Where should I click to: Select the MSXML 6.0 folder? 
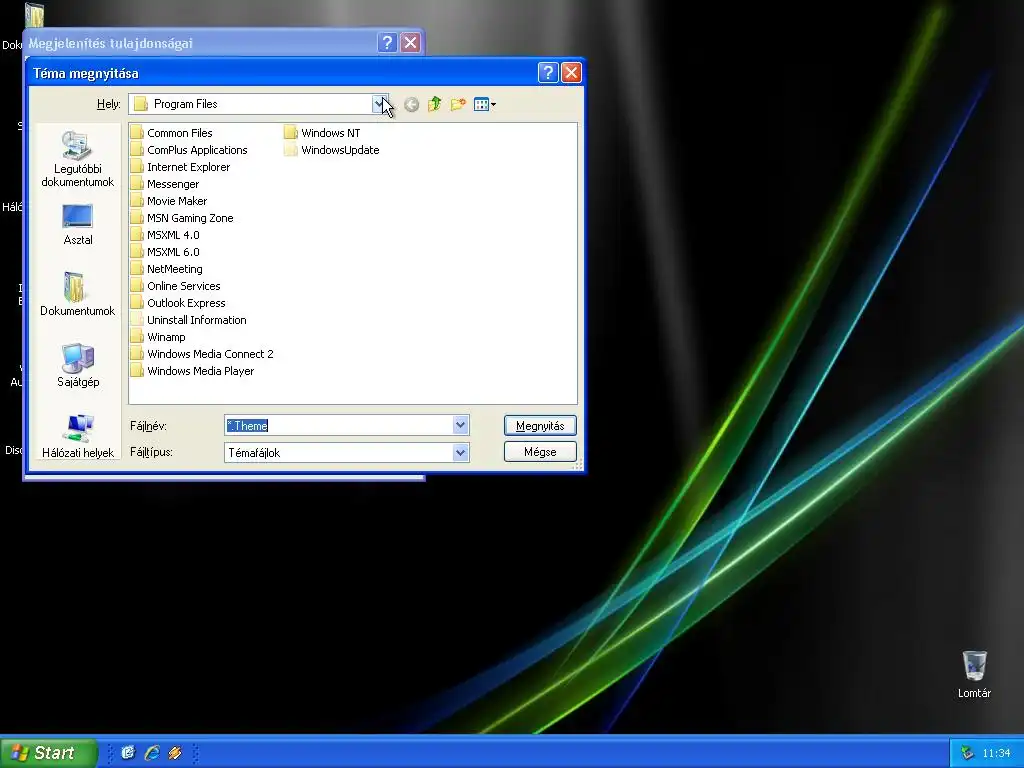point(165,251)
